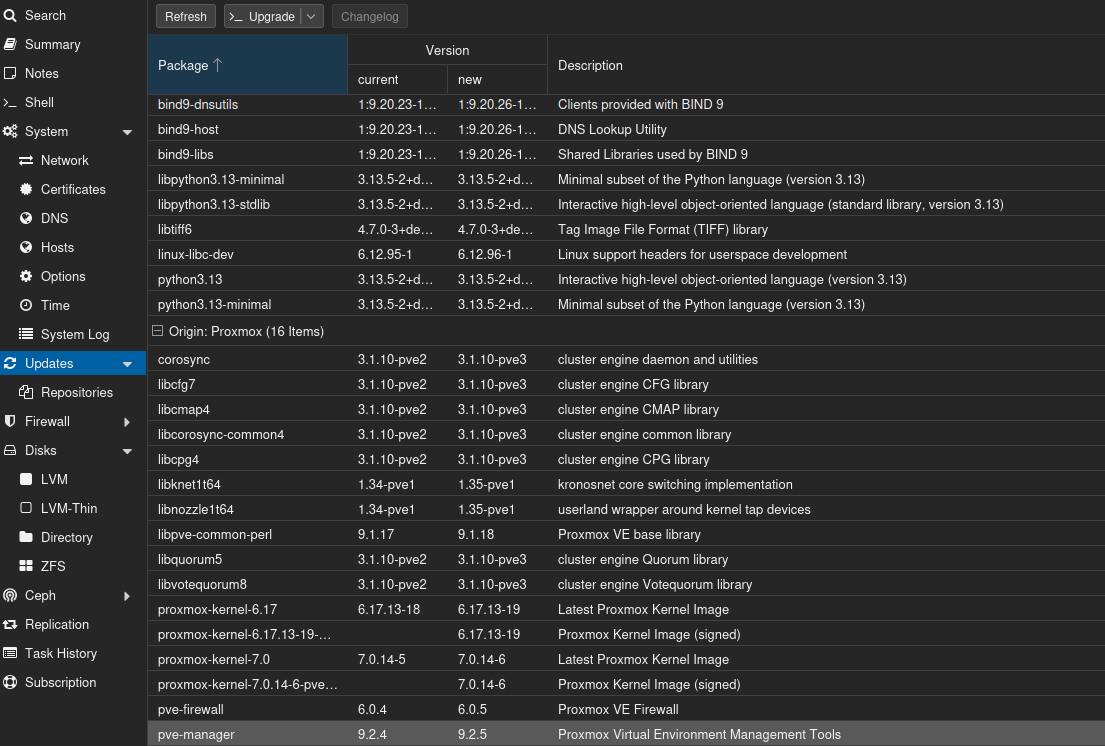Select the libtiff6 package row
Image resolution: width=1105 pixels, height=746 pixels.
(x=626, y=229)
